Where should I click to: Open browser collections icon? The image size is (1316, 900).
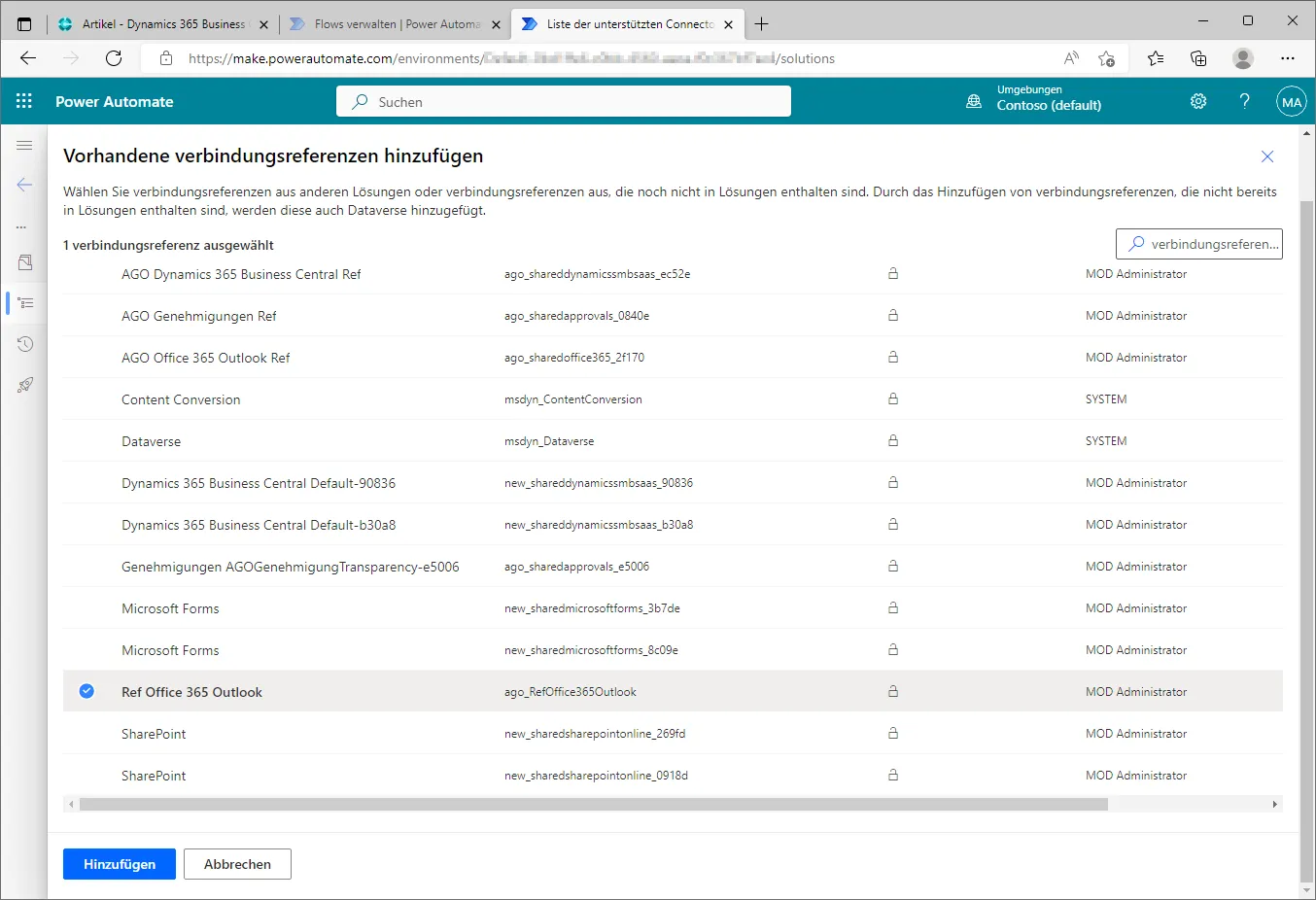[1198, 58]
